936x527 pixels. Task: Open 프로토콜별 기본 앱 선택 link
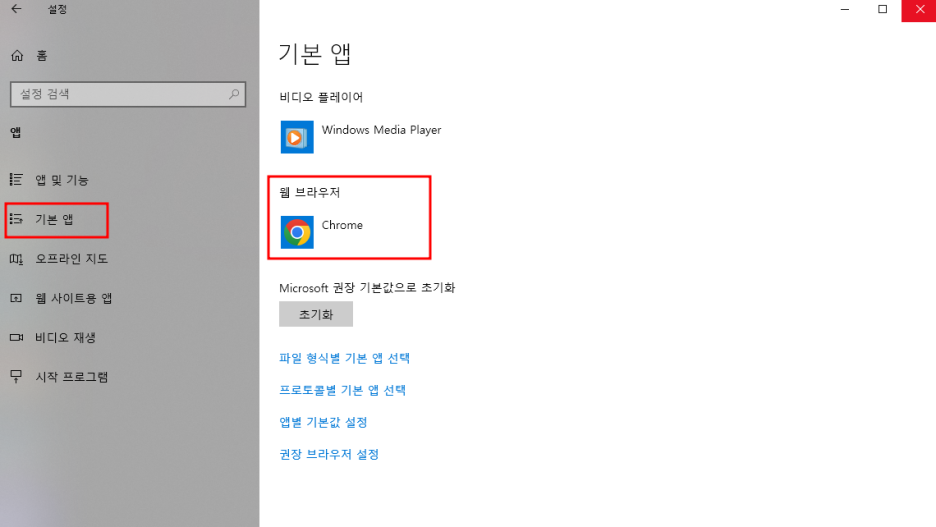click(343, 390)
